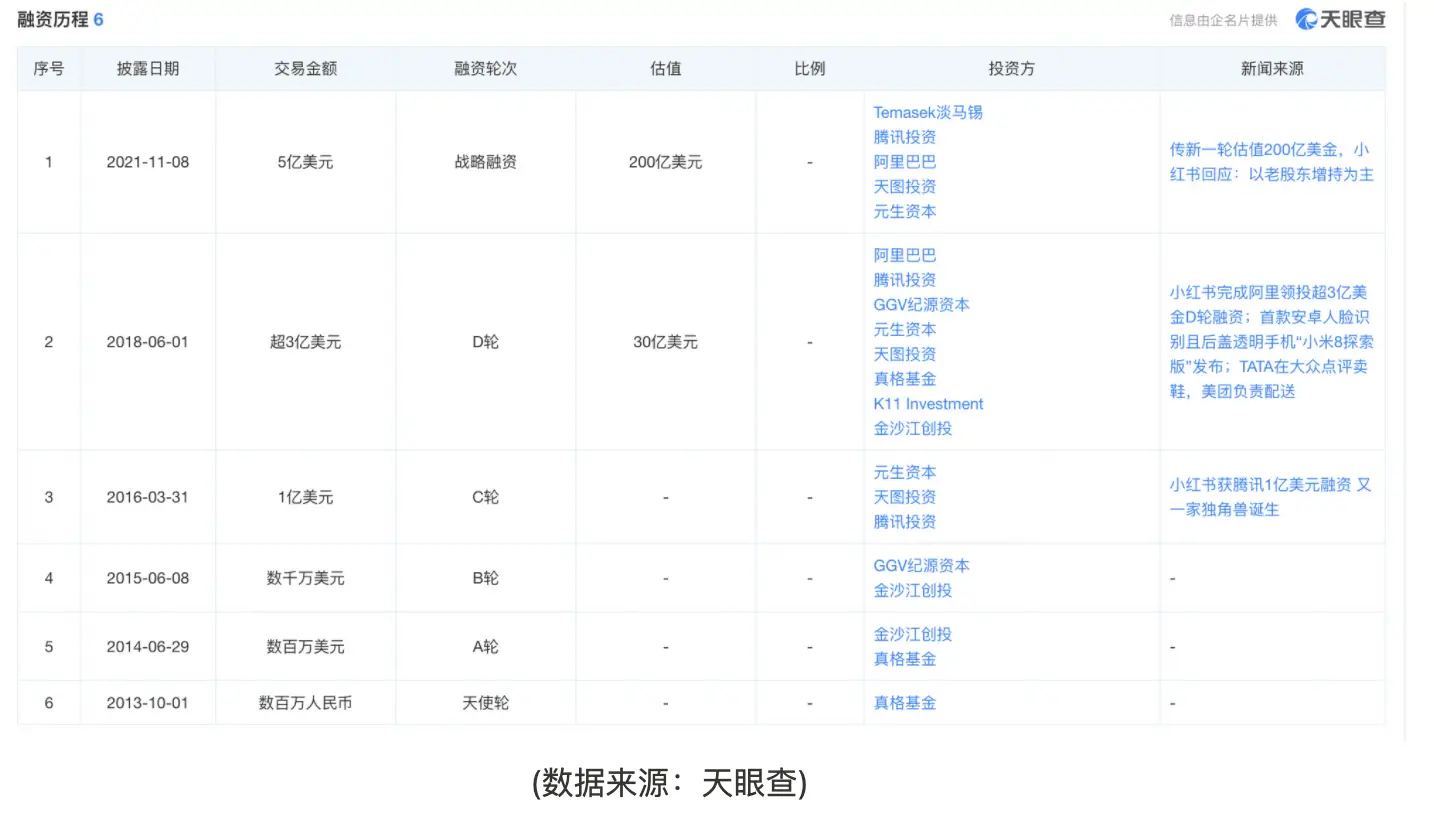Click the 数百万美元 amount cell
The image size is (1434, 834).
point(306,647)
